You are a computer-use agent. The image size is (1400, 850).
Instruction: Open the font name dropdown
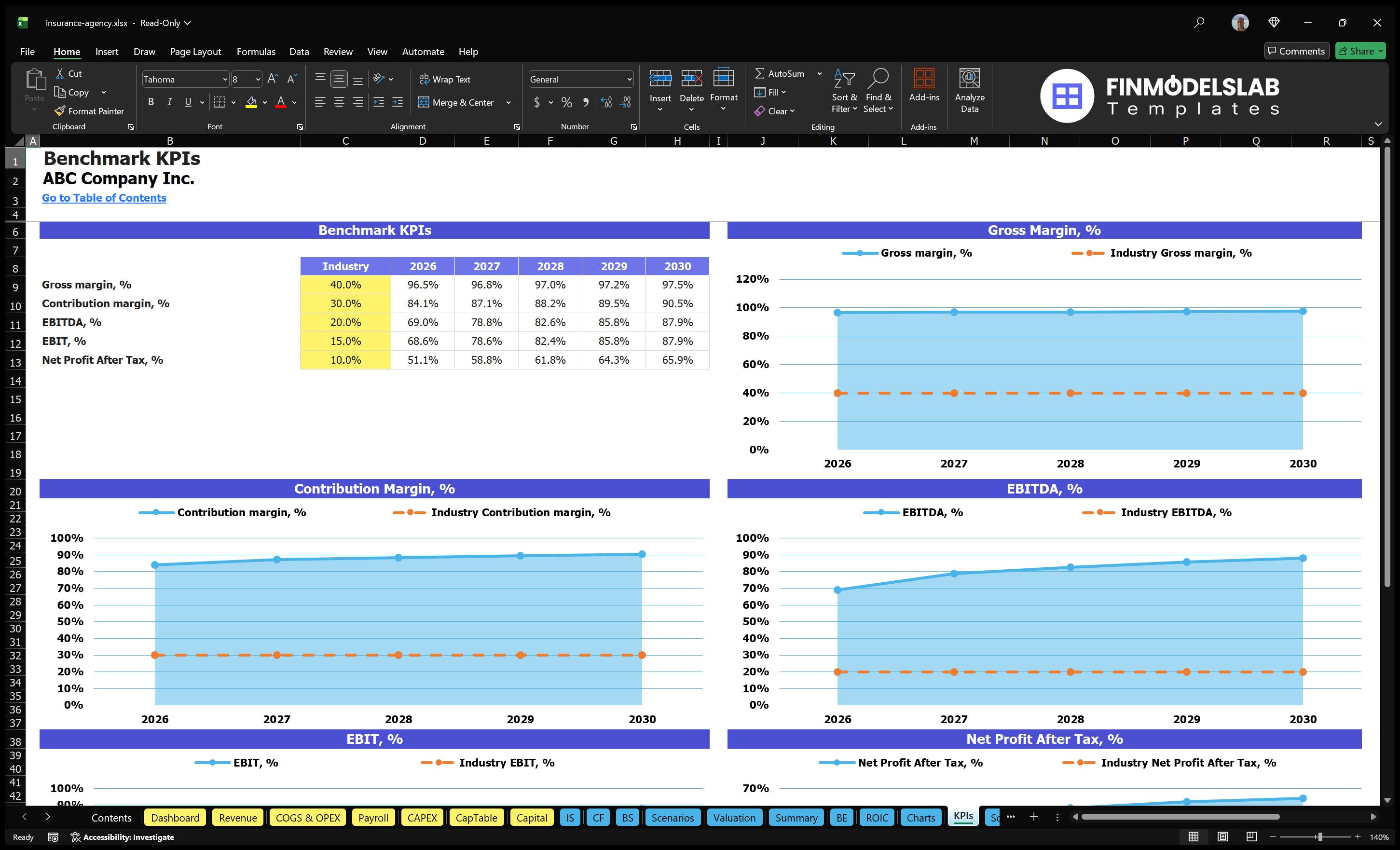coord(226,79)
